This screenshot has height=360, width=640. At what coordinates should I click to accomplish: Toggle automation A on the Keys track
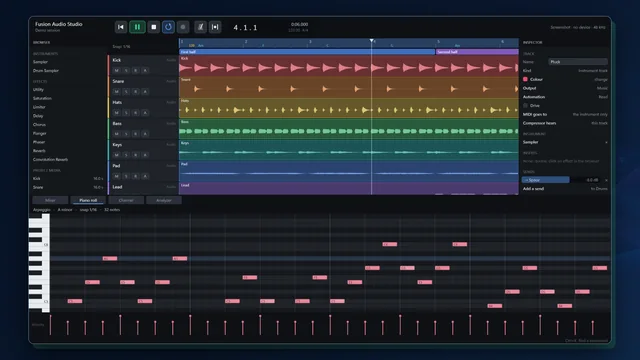click(145, 155)
